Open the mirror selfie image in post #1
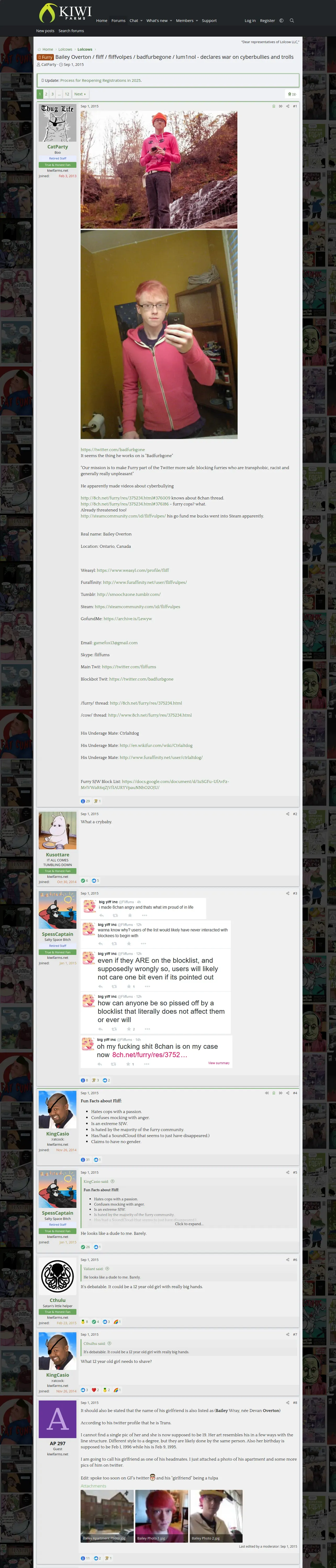336x1568 pixels. tap(159, 335)
